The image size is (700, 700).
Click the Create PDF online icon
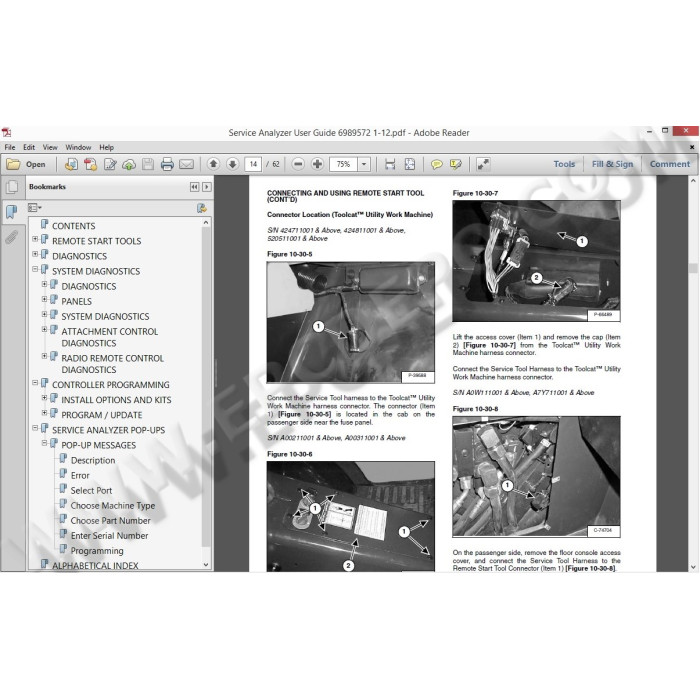[71, 164]
